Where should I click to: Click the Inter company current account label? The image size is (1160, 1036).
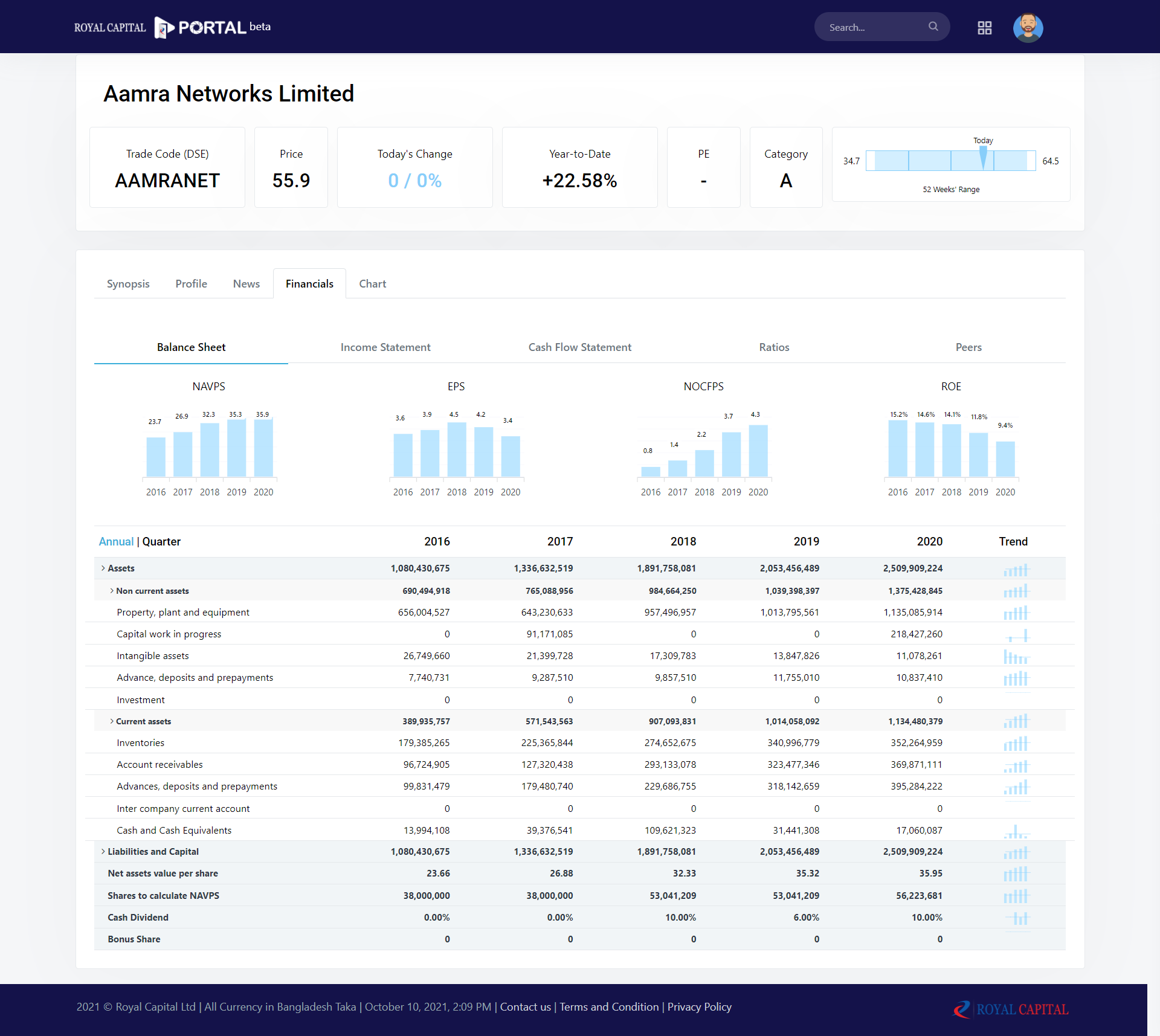(183, 809)
